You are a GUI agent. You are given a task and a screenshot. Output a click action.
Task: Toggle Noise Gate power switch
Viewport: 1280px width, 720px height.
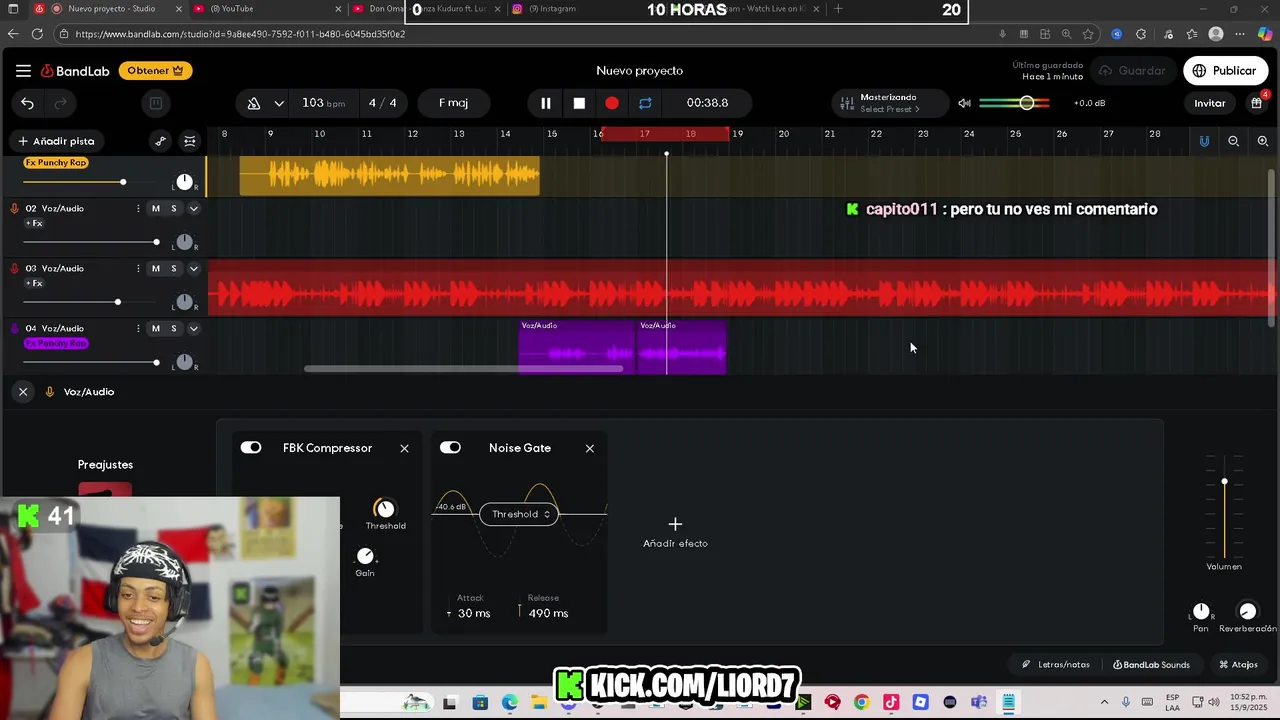[x=450, y=448]
